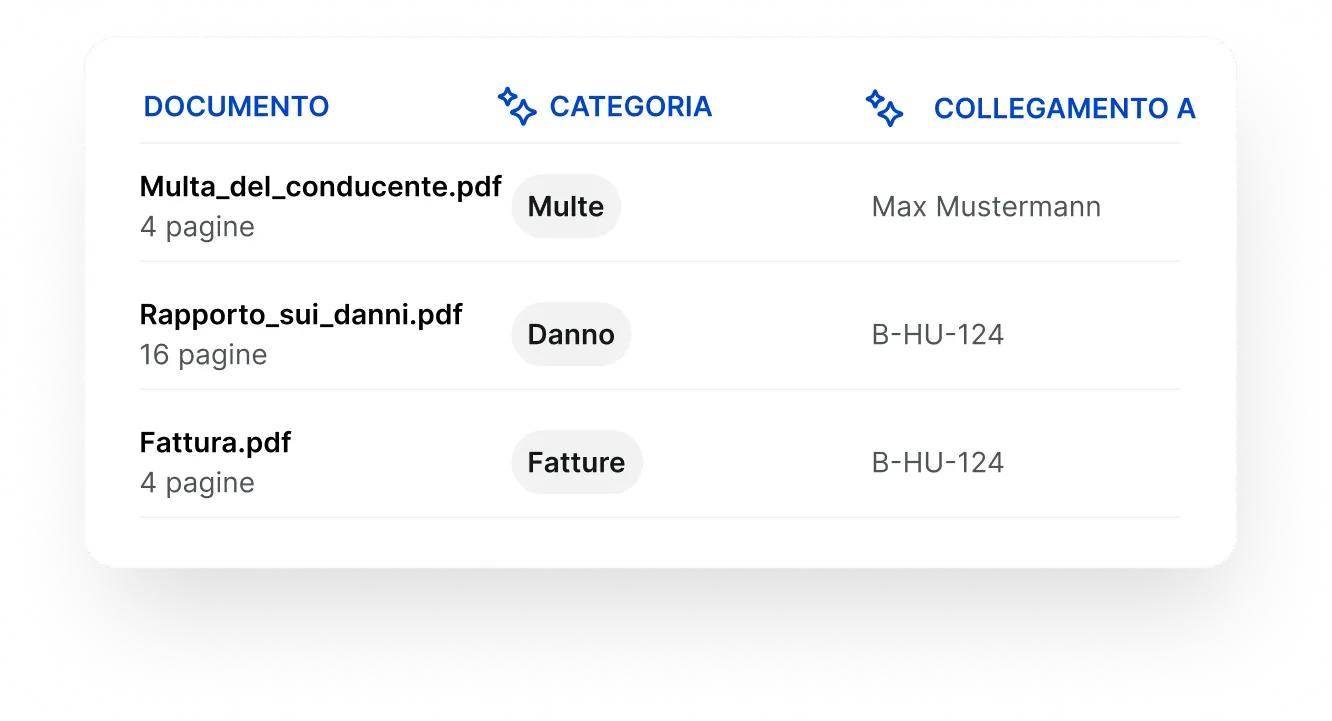Click the '4 pagine' label under Multa_del_conducente.pdf

tap(197, 227)
